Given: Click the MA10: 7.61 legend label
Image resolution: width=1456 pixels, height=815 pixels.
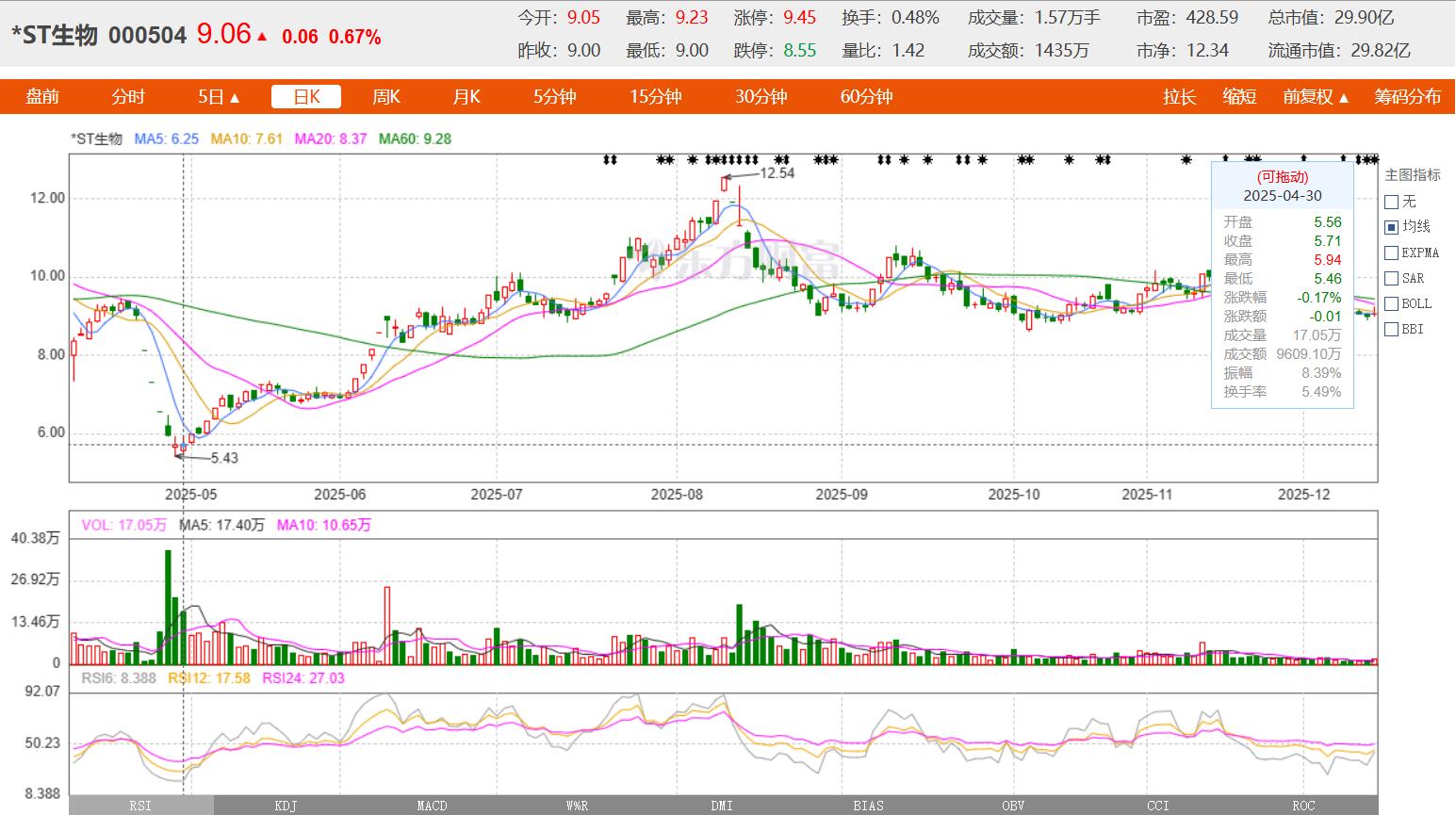Looking at the screenshot, I should (x=247, y=139).
